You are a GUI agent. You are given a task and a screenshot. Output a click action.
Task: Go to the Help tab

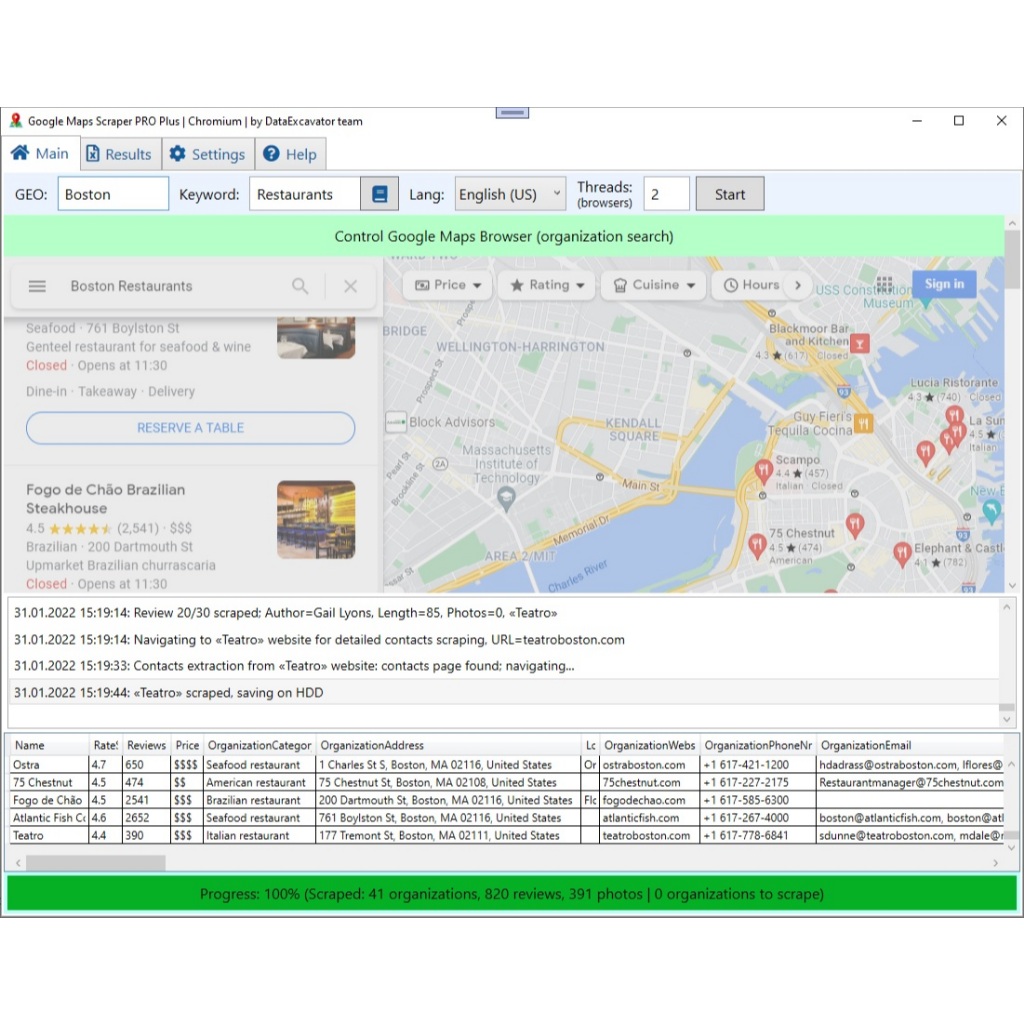[x=290, y=154]
